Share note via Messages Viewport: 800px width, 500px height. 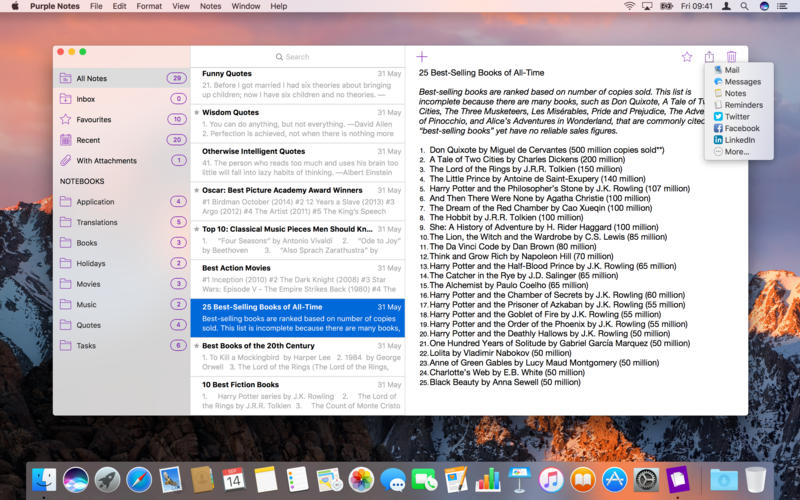pos(739,82)
